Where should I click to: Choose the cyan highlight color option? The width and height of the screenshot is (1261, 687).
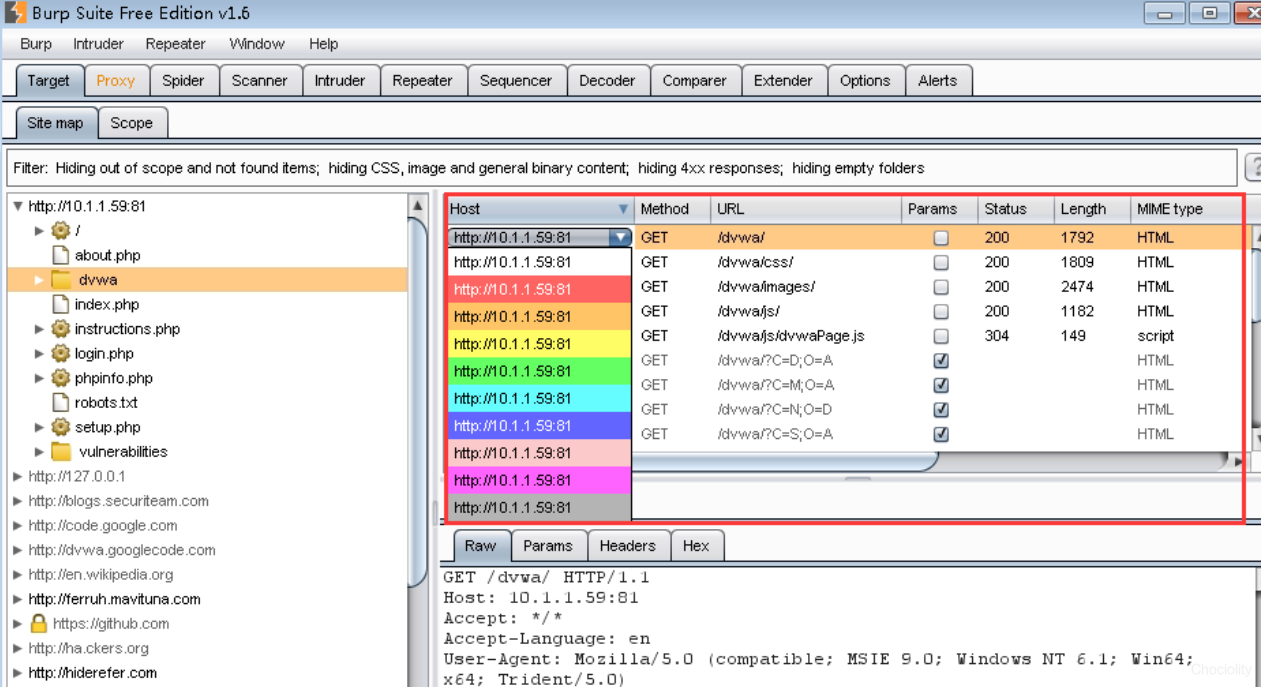coord(539,398)
